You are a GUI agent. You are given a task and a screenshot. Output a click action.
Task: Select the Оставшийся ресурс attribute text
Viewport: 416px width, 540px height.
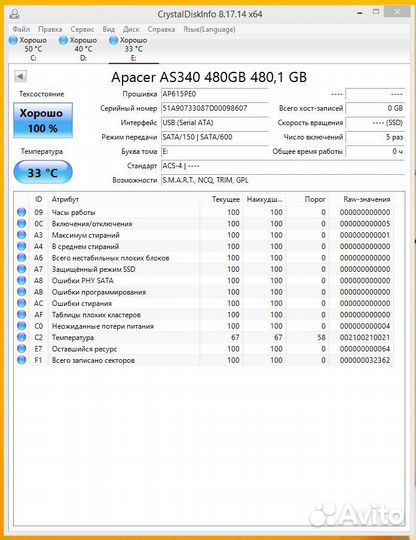[84, 349]
